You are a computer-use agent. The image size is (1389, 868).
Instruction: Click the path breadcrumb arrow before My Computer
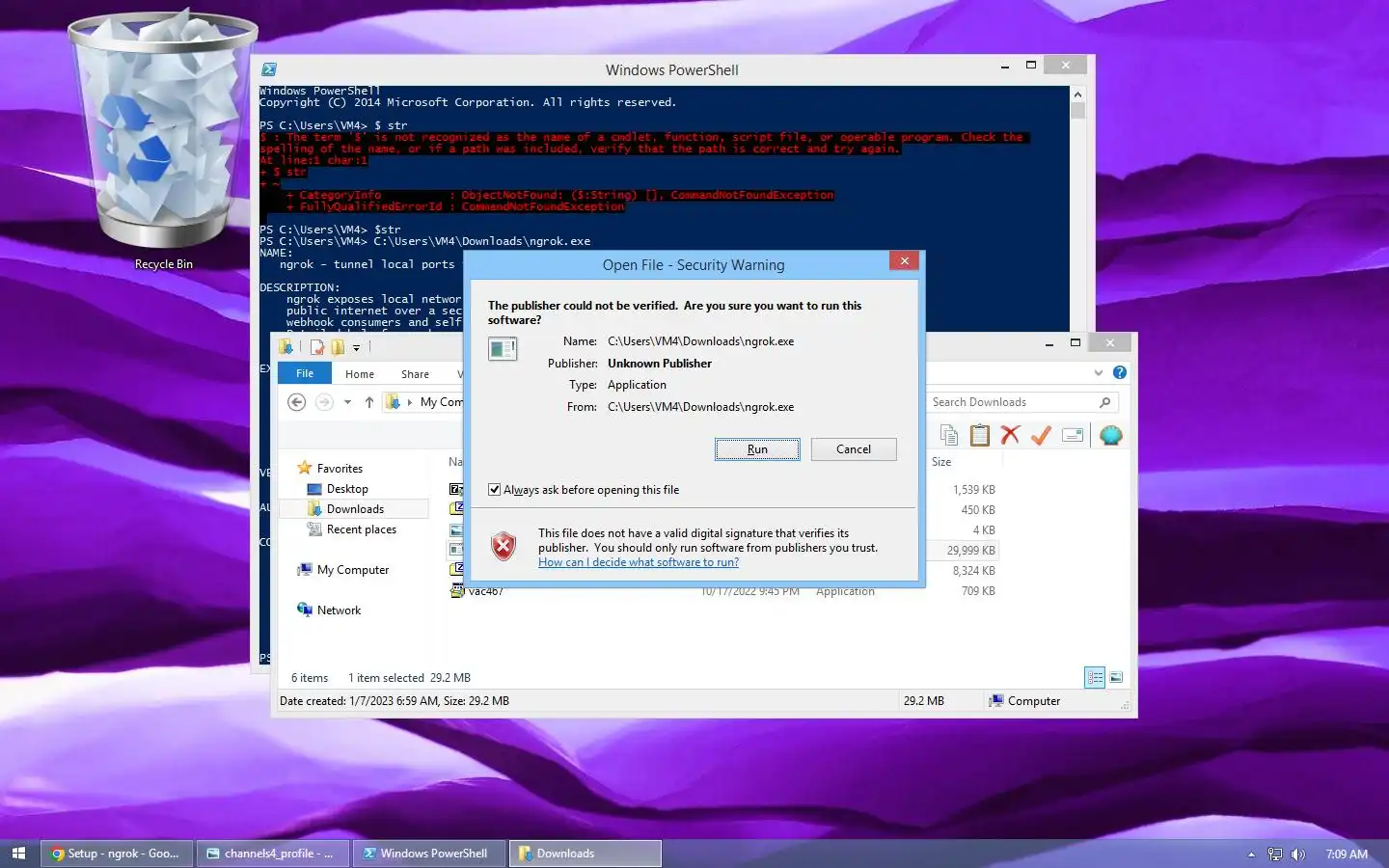click(x=409, y=402)
